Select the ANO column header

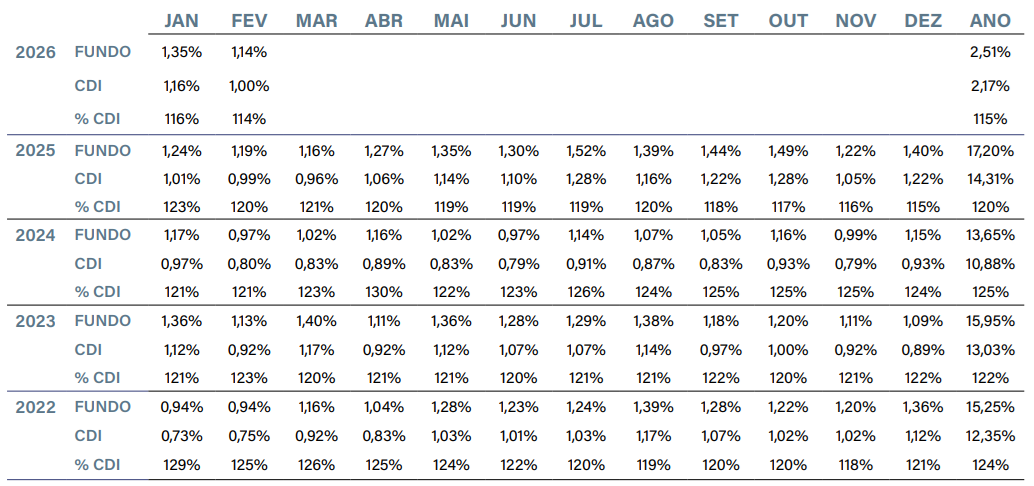click(x=990, y=21)
